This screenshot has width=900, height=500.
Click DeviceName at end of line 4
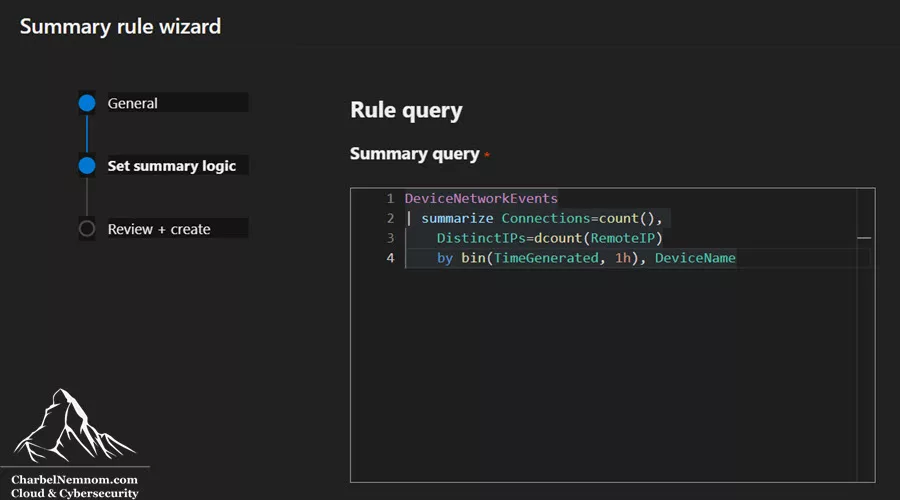point(695,258)
